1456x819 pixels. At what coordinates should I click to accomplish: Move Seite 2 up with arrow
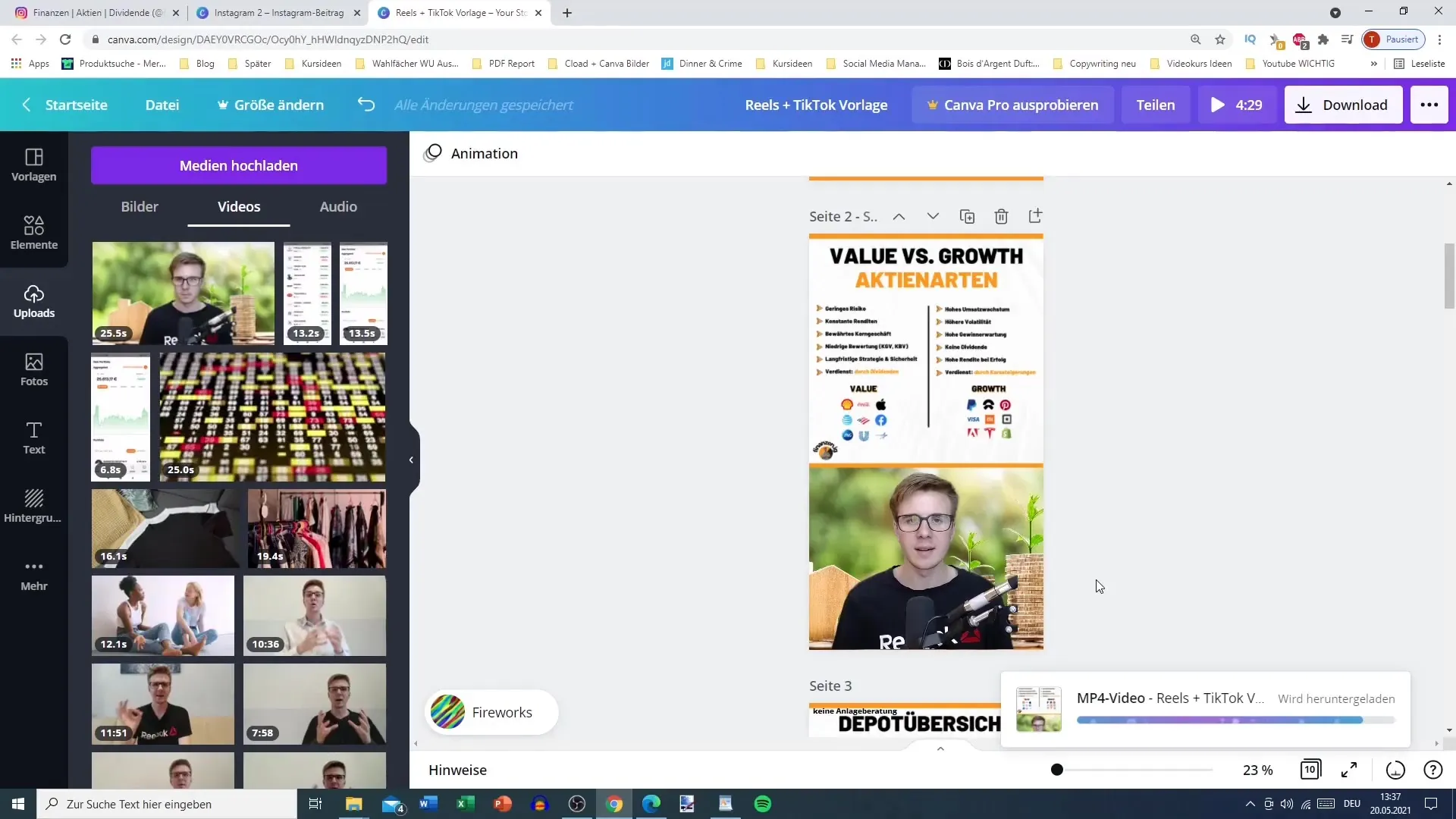(x=899, y=216)
